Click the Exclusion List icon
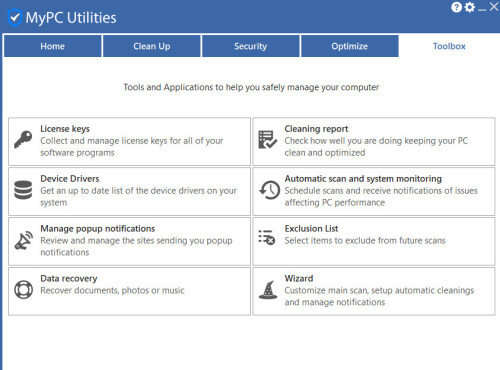This screenshot has height=370, width=500. click(267, 237)
